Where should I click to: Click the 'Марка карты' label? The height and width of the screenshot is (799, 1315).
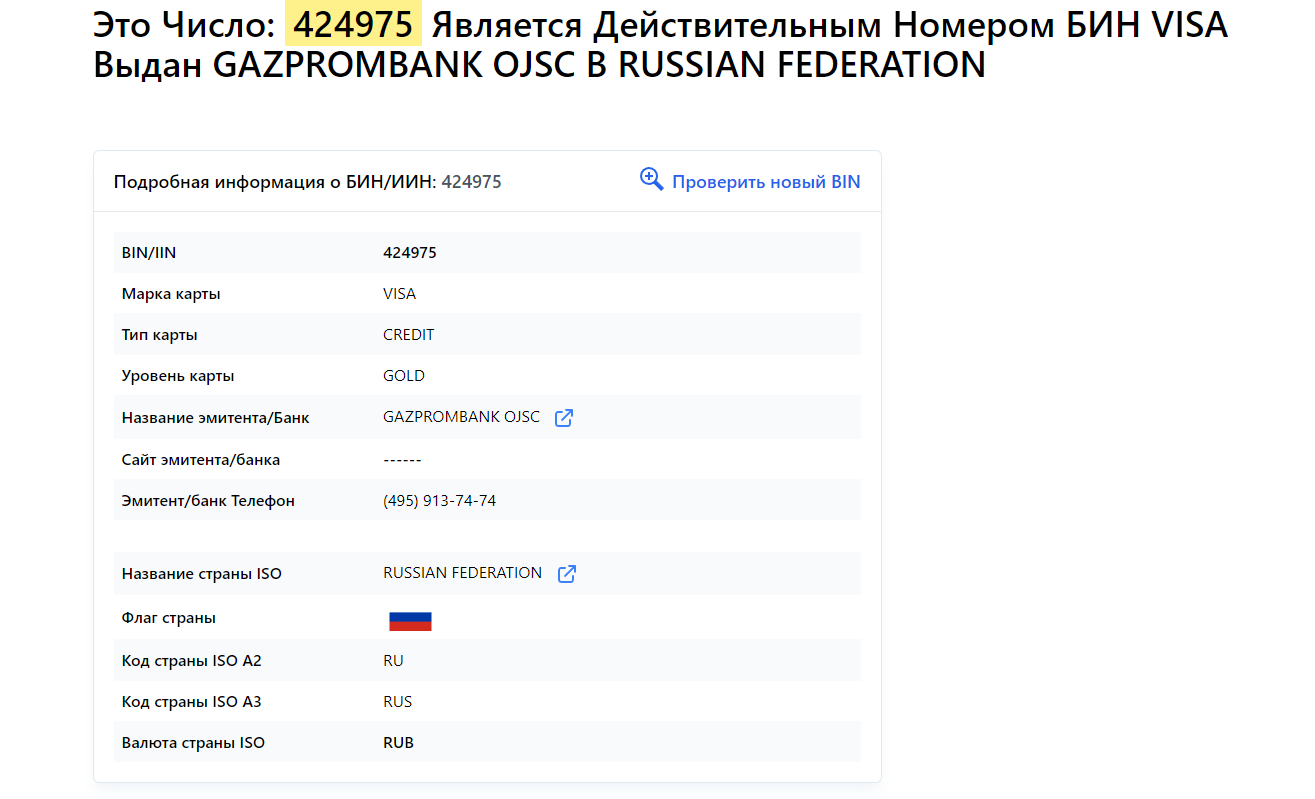(171, 294)
